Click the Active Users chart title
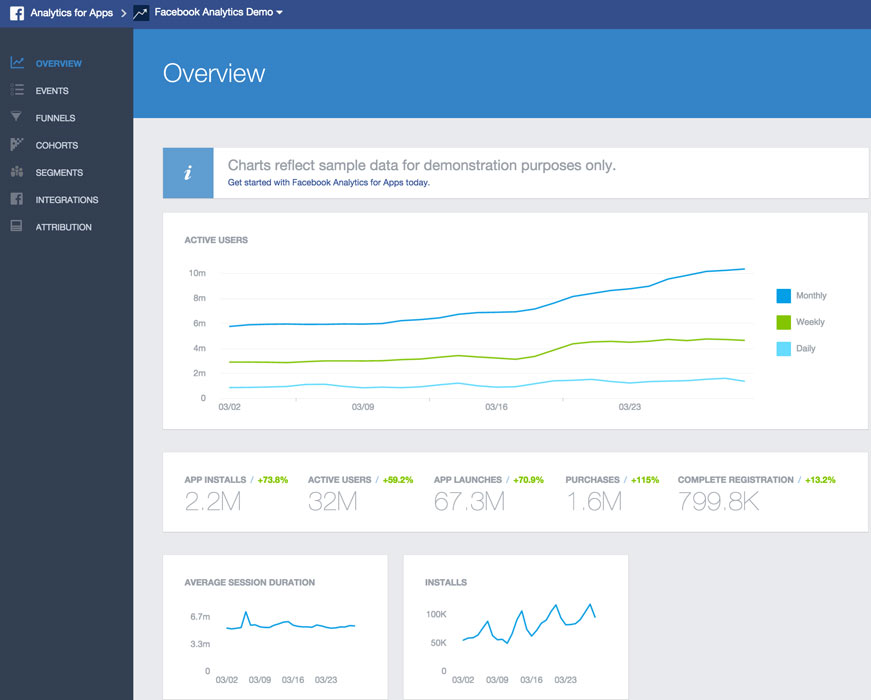 (216, 240)
